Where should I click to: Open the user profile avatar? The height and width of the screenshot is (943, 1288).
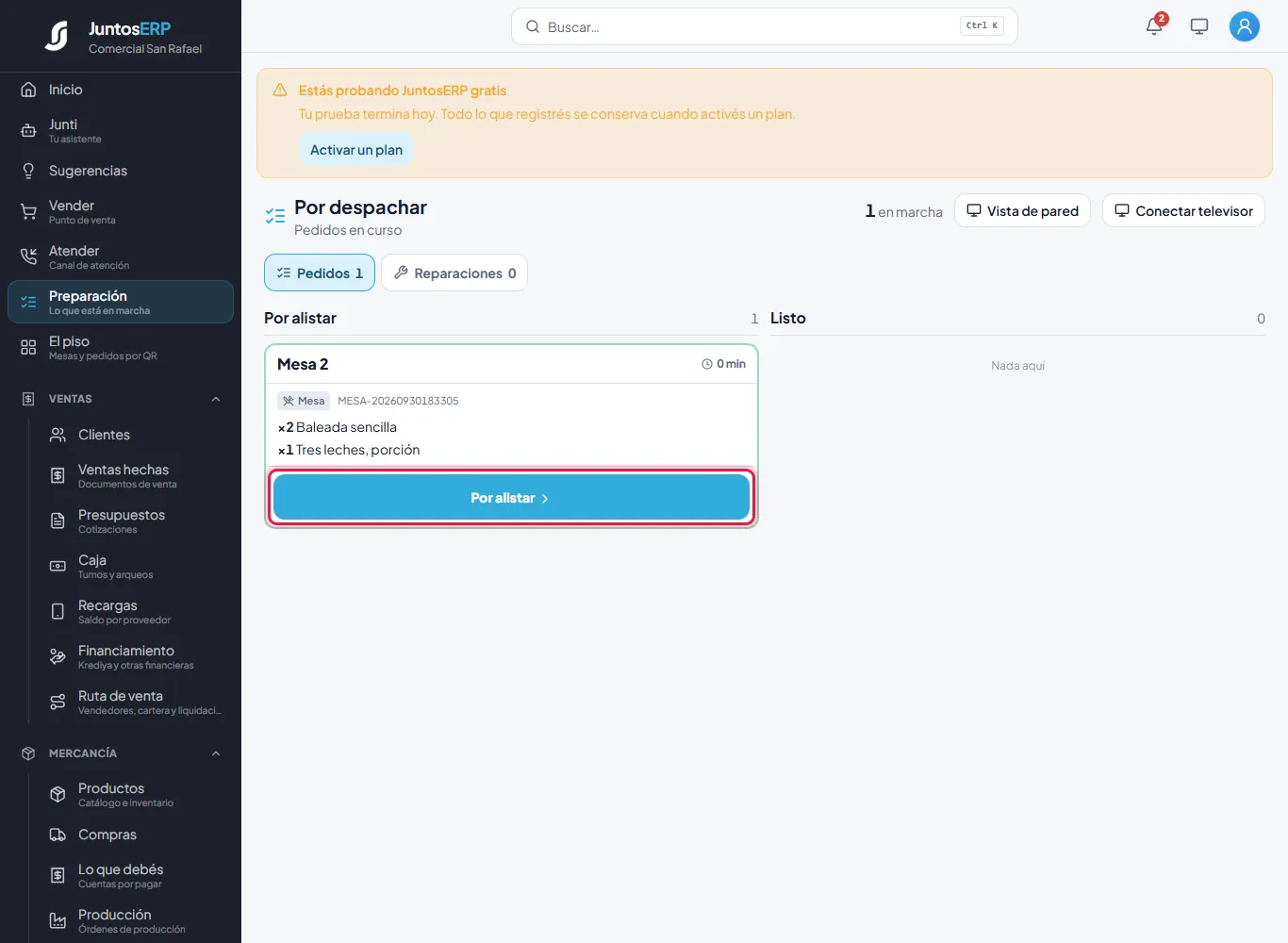pyautogui.click(x=1245, y=26)
